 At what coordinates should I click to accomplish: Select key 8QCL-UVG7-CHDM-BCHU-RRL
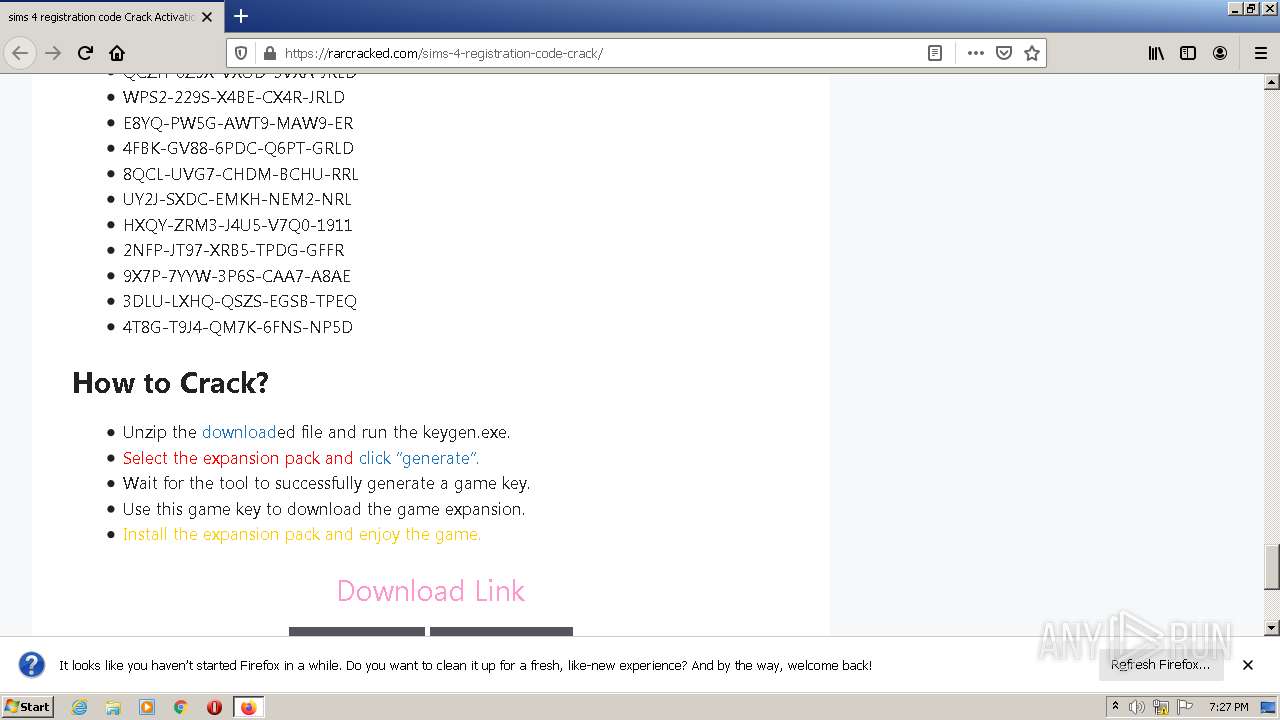tap(241, 174)
